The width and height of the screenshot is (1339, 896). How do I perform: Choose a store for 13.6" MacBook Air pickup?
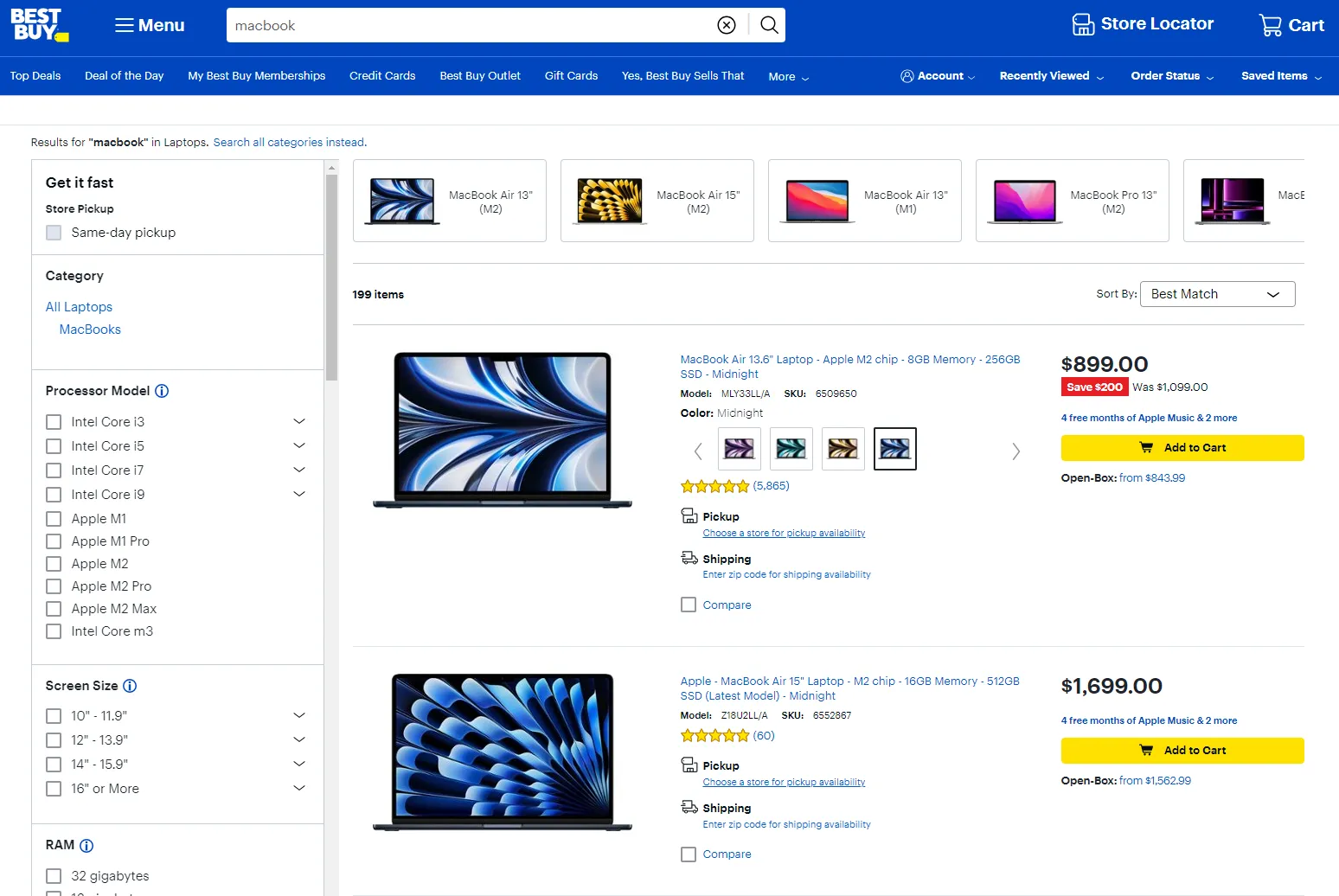pos(784,534)
